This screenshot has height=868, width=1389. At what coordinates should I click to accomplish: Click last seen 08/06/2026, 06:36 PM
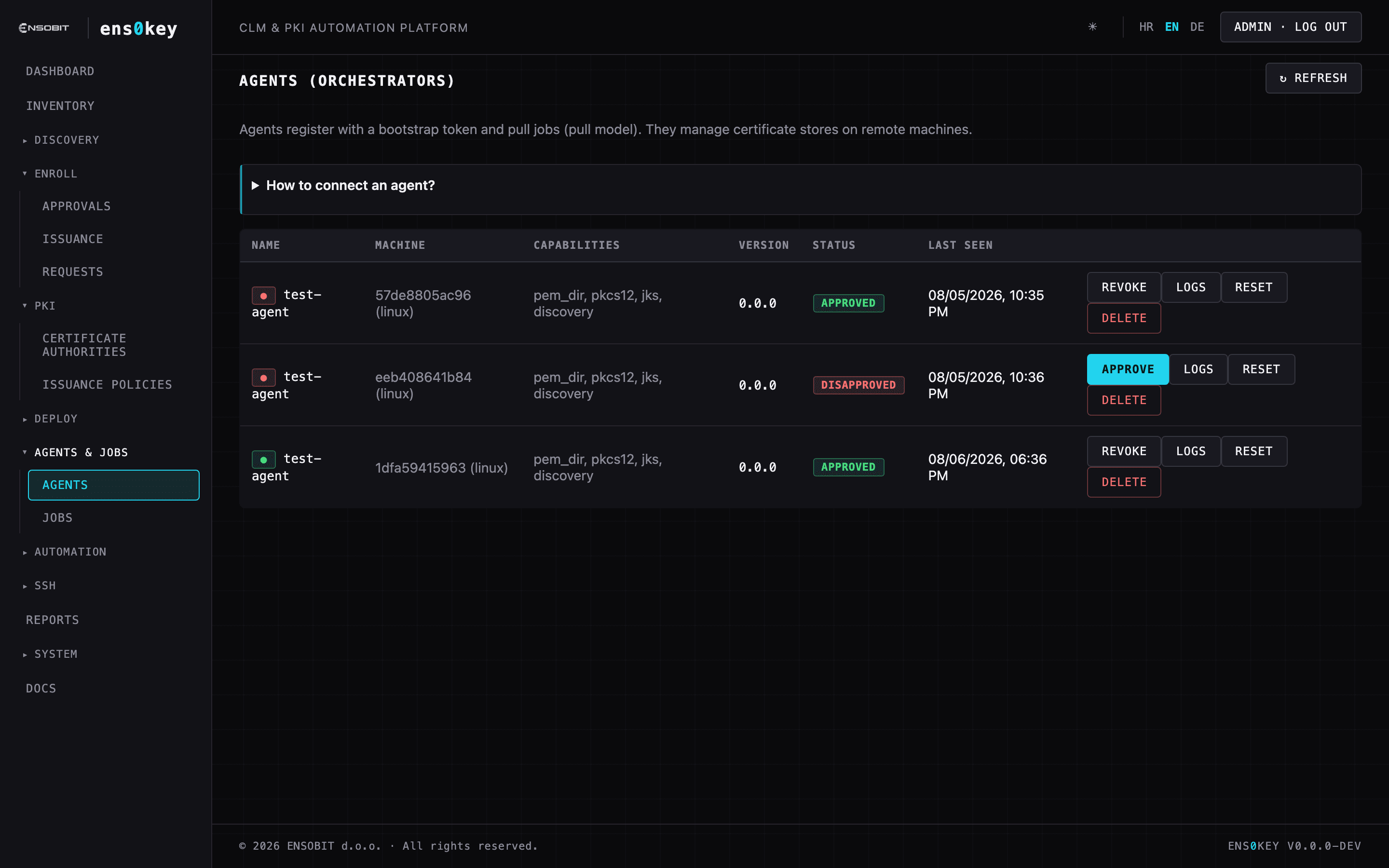click(x=987, y=467)
